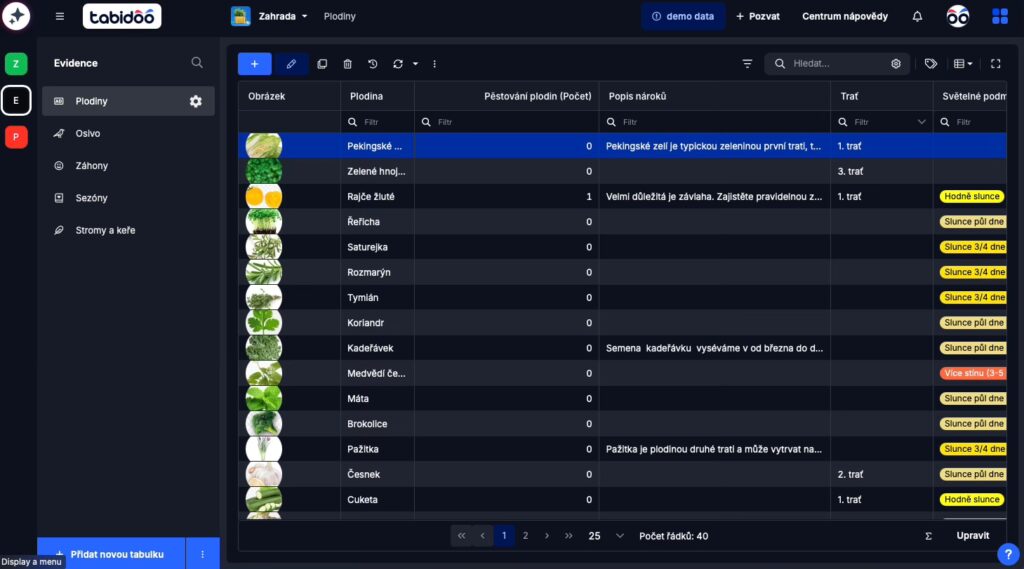Open the Trať column filter dropdown
Viewport: 1024px width, 569px height.
[x=921, y=122]
